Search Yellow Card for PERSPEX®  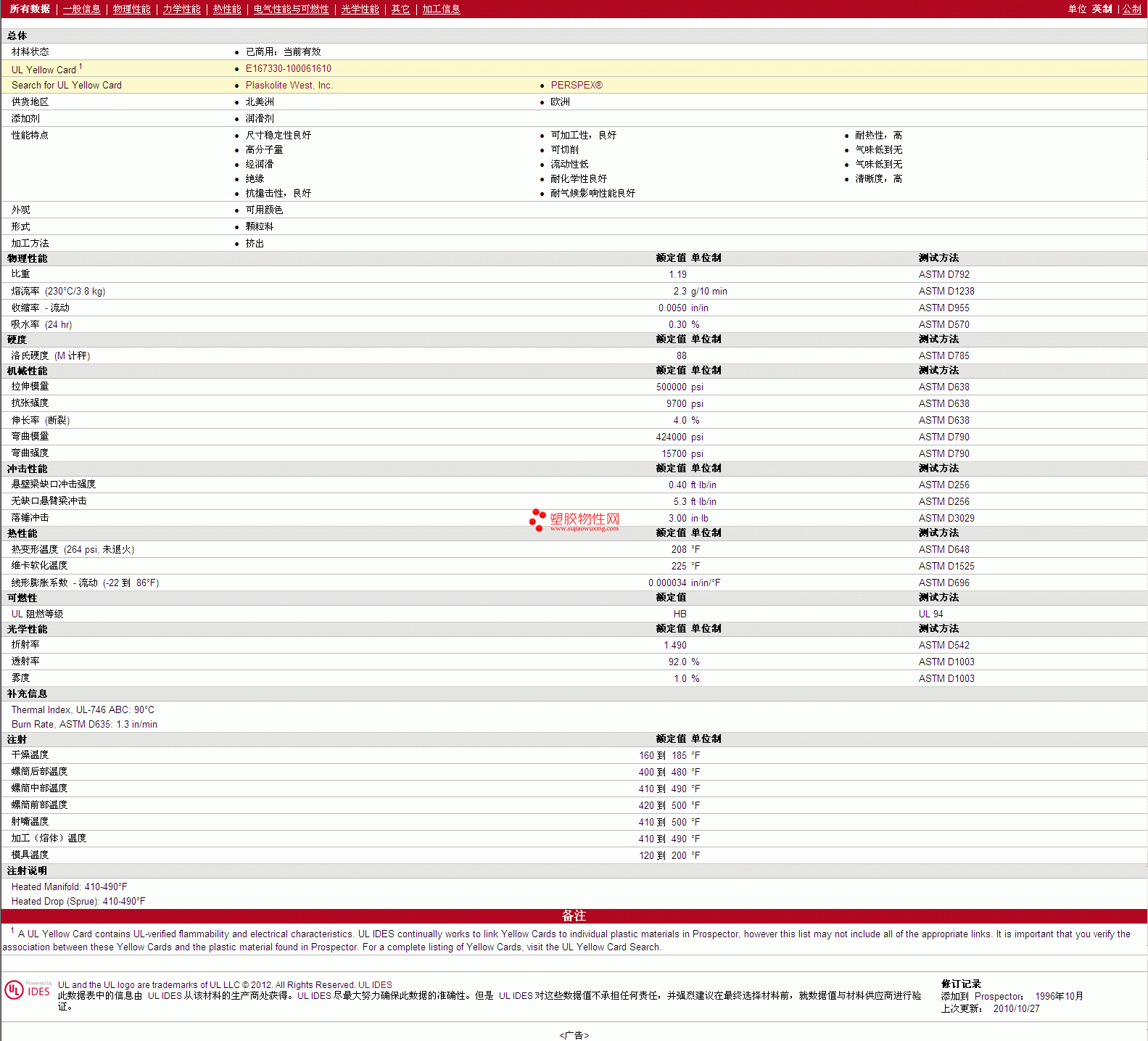coord(577,85)
